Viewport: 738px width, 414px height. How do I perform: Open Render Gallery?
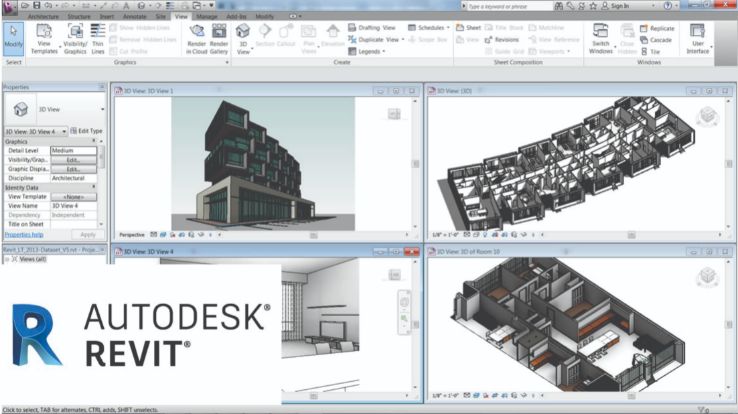point(219,39)
